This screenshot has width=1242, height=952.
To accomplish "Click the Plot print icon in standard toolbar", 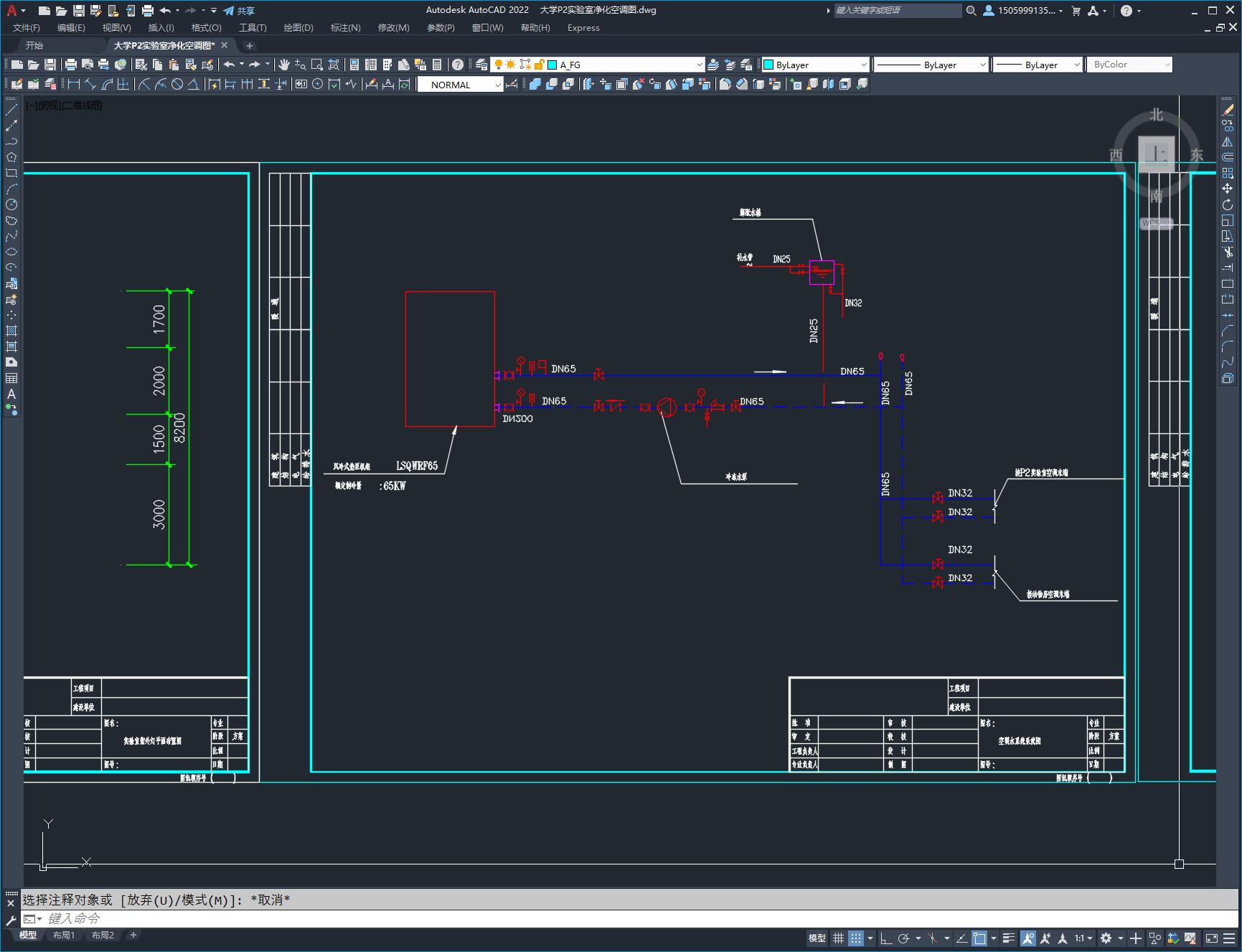I will pos(71,65).
